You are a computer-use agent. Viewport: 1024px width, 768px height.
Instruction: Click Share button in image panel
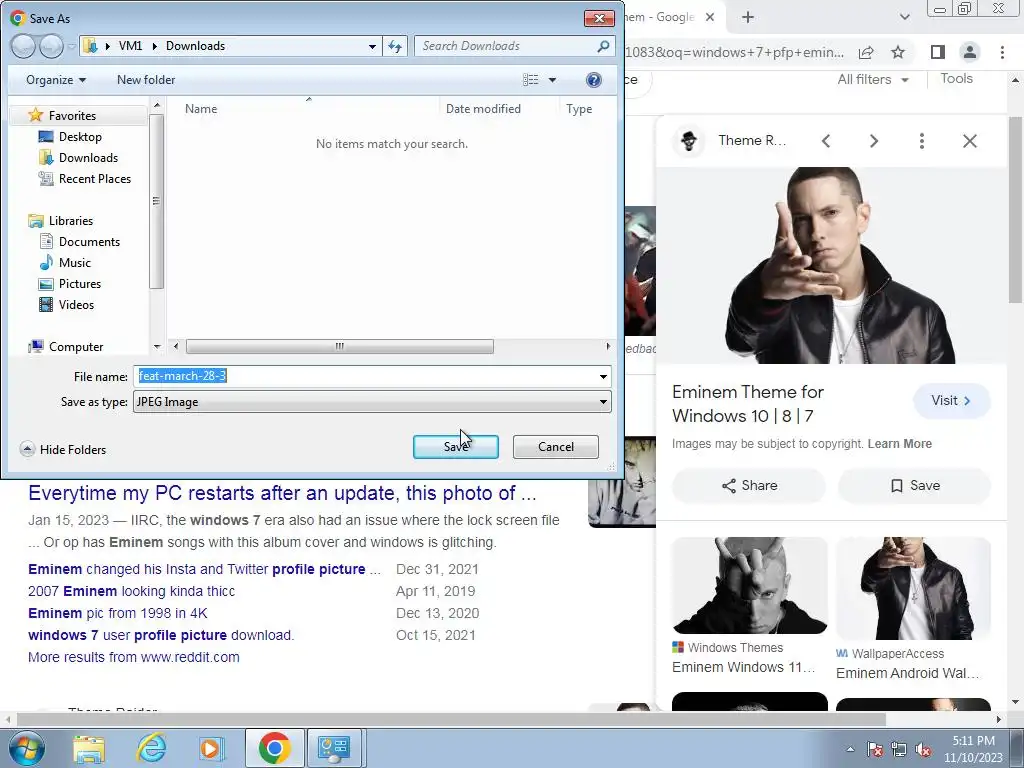749,485
